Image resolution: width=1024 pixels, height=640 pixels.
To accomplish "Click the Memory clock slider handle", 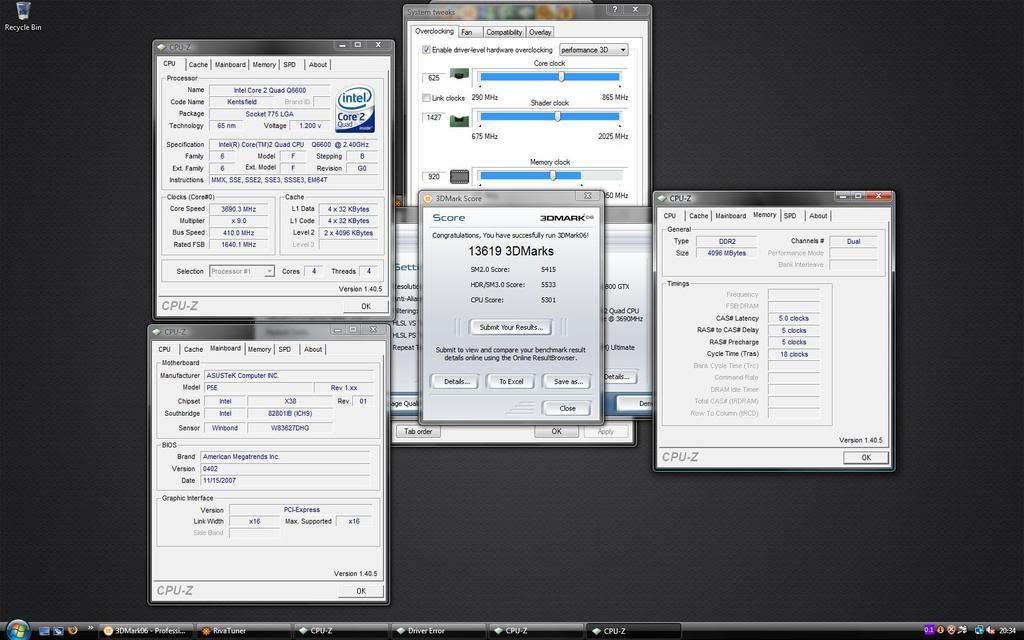I will [x=552, y=175].
